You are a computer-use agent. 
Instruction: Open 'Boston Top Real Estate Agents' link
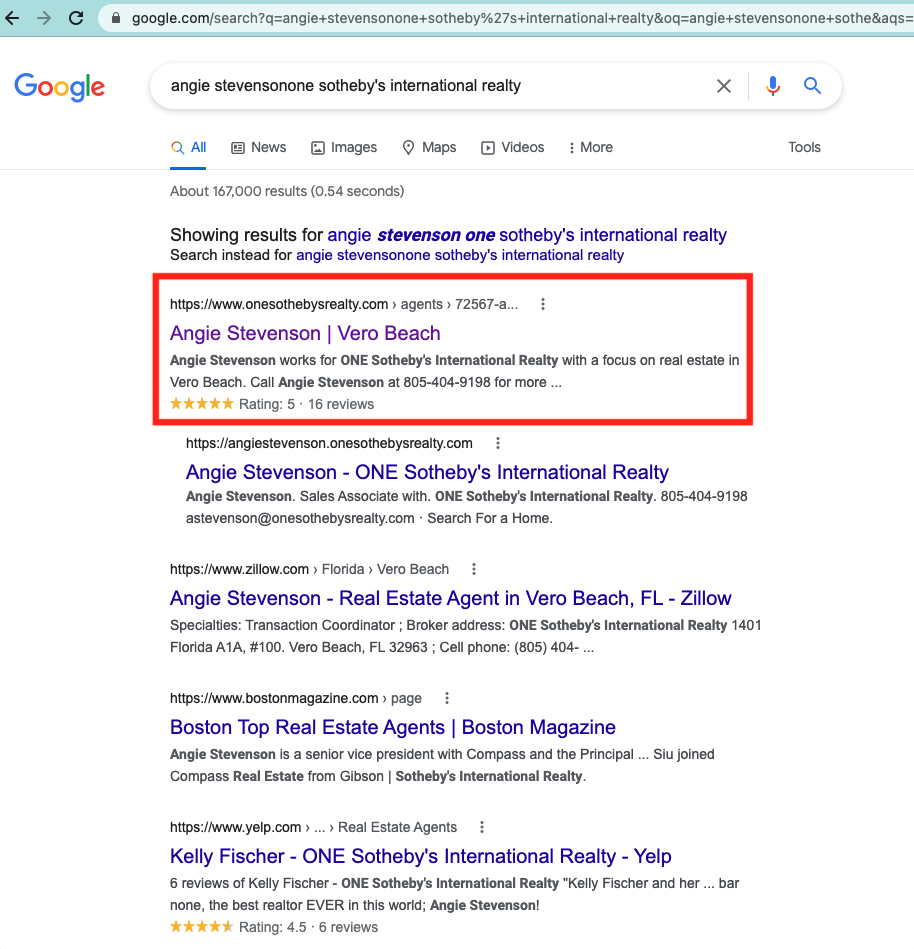coord(392,727)
